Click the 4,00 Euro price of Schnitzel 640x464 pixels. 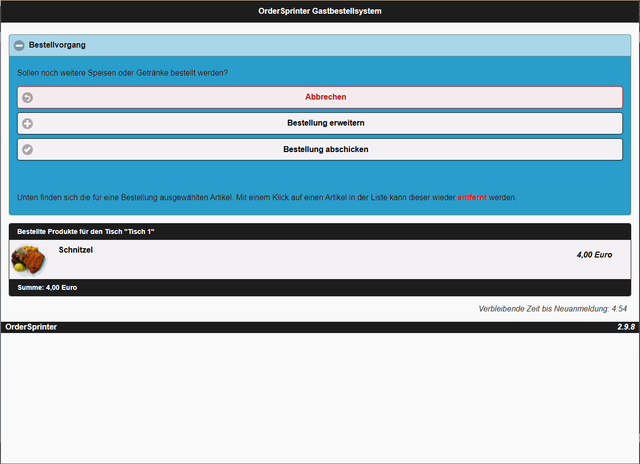tap(594, 255)
